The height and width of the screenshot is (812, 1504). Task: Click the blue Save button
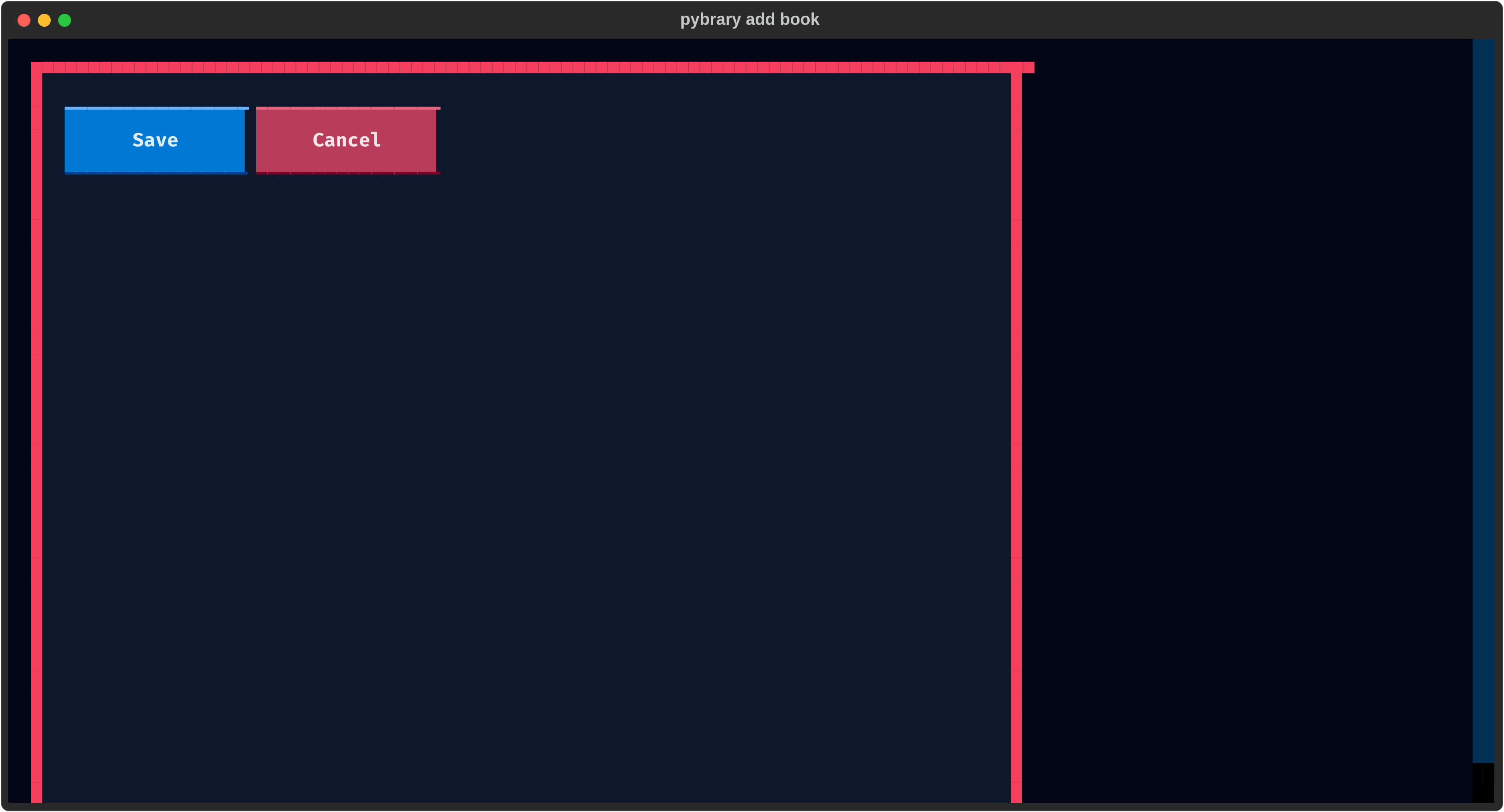(x=155, y=141)
